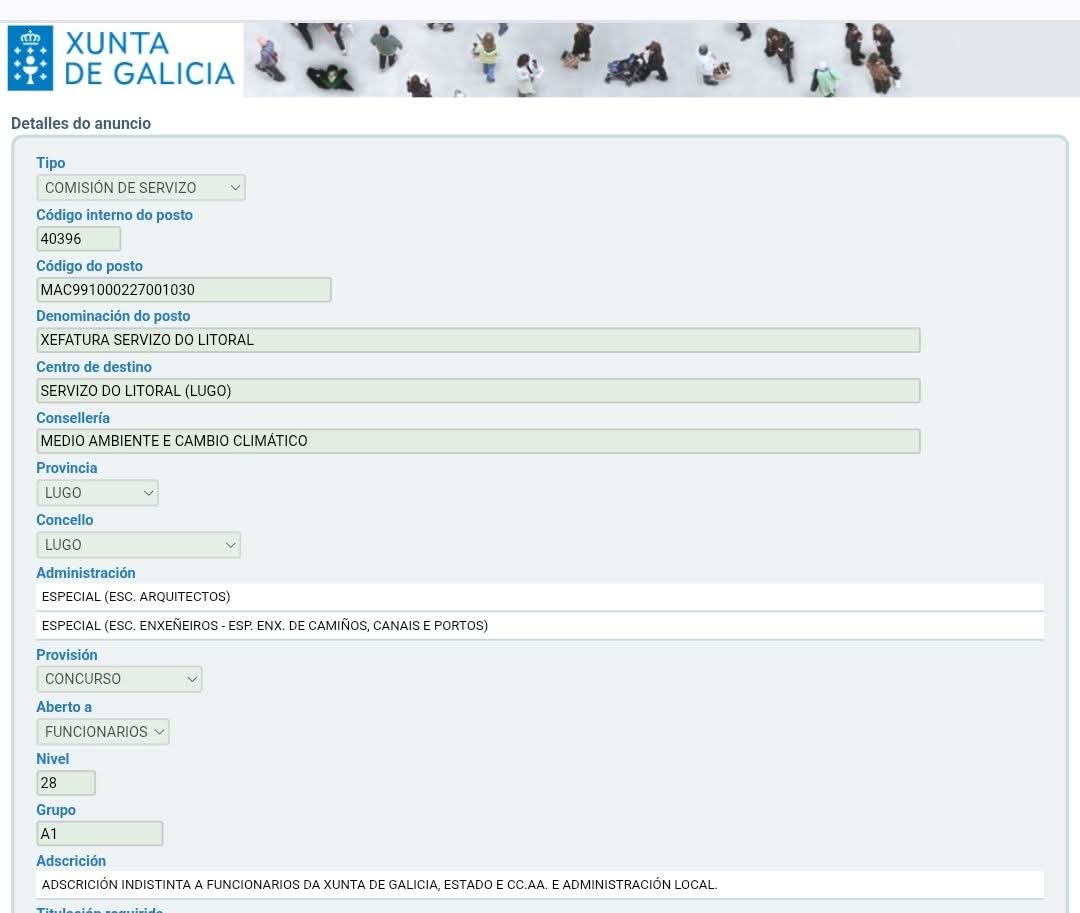
Task: Click the Código interno do posto field 40396
Action: coord(79,239)
